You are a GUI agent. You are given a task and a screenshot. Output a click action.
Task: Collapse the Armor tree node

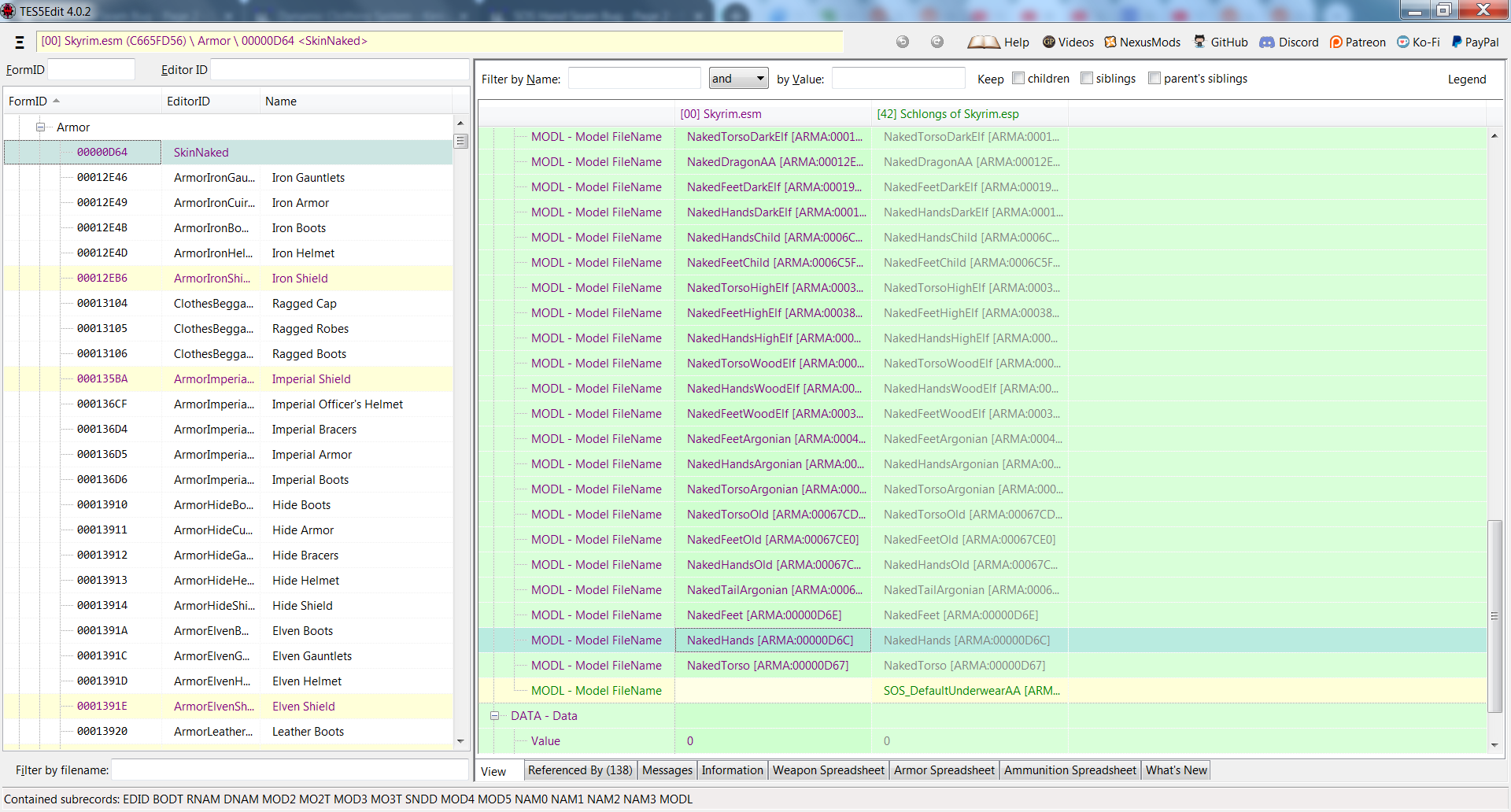pyautogui.click(x=40, y=127)
